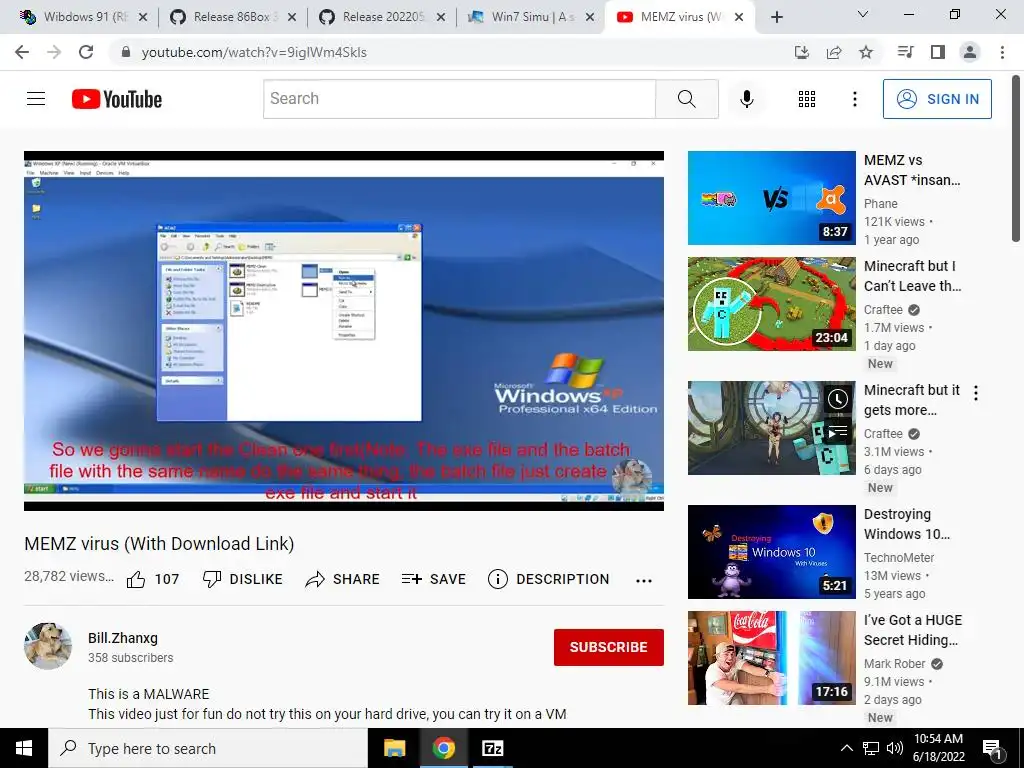Open the taskbar volume speaker icon

895,748
